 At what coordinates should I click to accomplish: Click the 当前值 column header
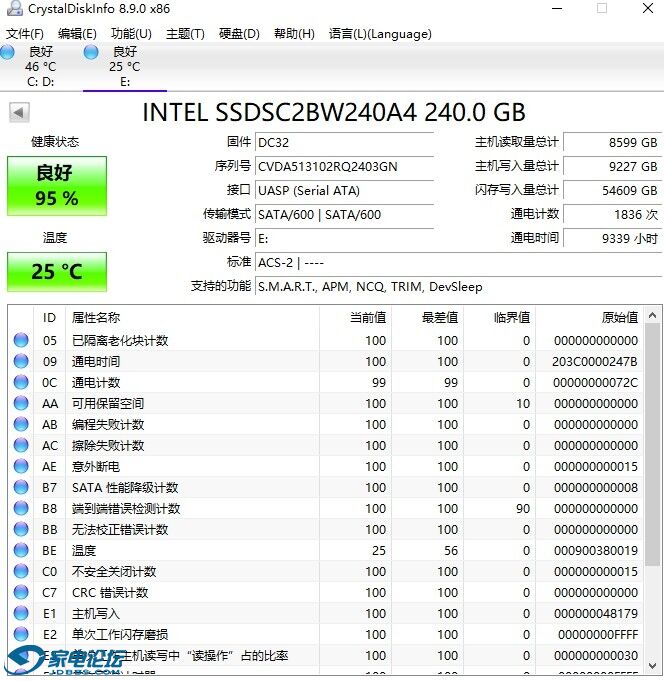point(355,317)
